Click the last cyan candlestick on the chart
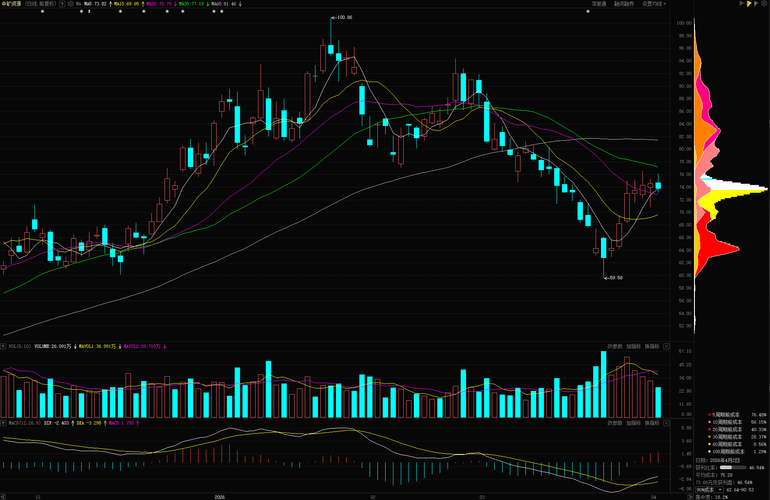This screenshot has height=500, width=770. 658,185
